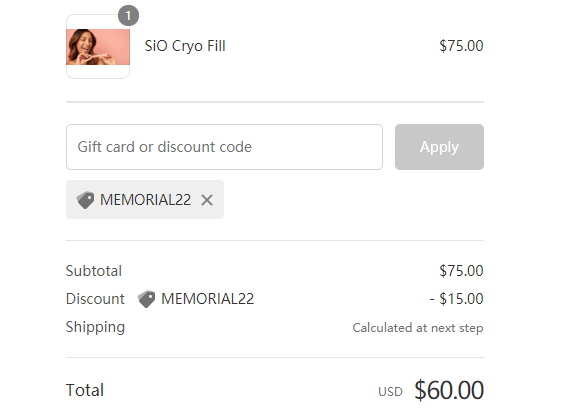The image size is (570, 415).
Task: Remove the MEMORIAL22 discount code
Action: pos(207,200)
